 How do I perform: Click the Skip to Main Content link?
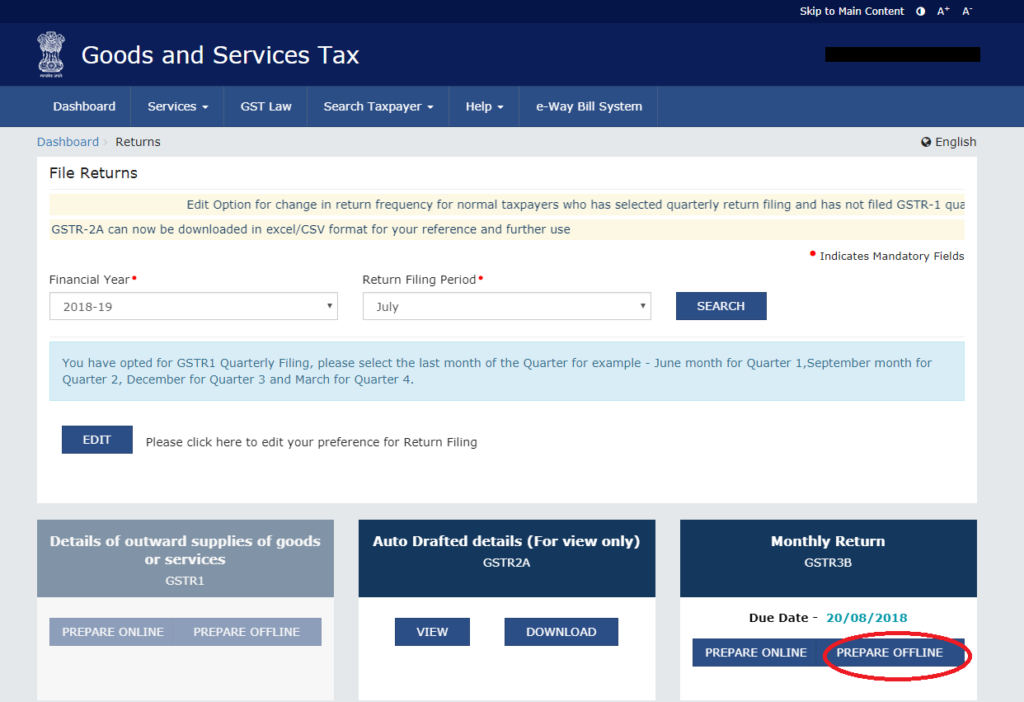point(851,11)
